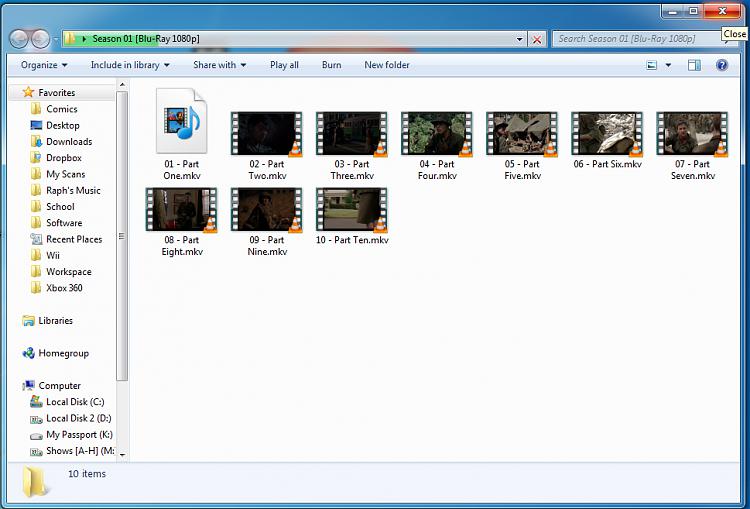Click navigation pane scroll down arrow
This screenshot has height=509, width=750.
(x=122, y=454)
